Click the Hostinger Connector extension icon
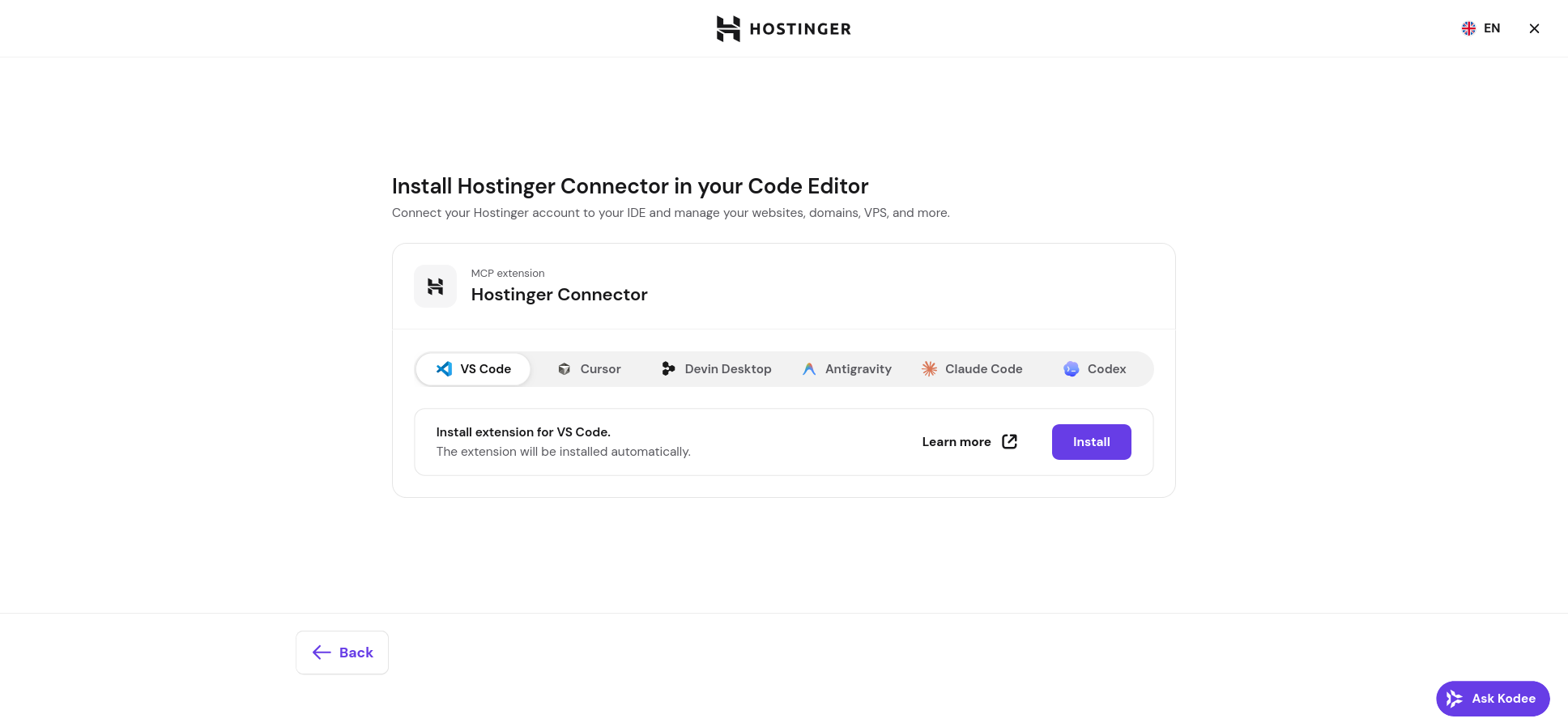Viewport: 1568px width, 727px height. pyautogui.click(x=435, y=287)
